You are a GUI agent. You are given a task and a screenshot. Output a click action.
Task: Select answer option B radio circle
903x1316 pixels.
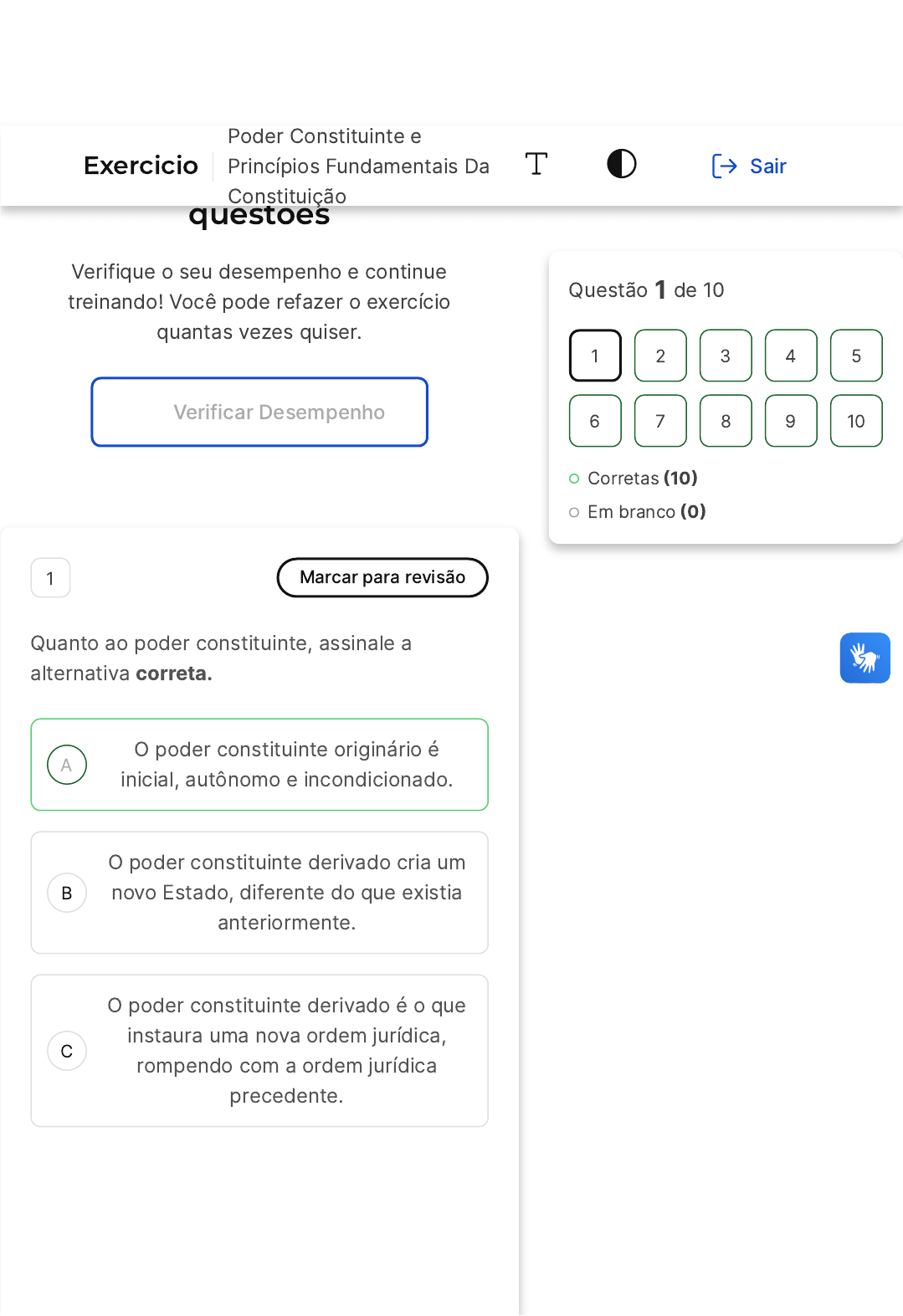pos(67,893)
